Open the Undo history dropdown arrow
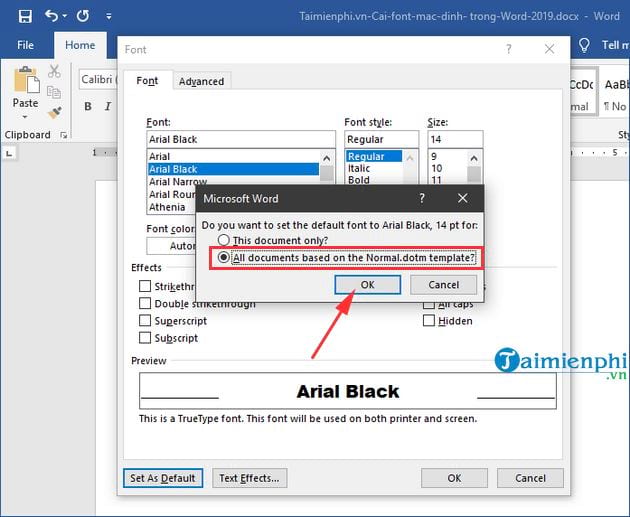This screenshot has height=517, width=630. point(65,16)
